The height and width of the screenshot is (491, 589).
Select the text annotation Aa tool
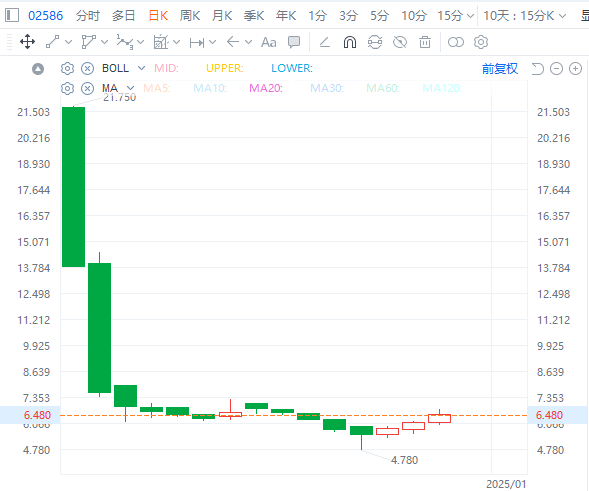click(x=269, y=42)
